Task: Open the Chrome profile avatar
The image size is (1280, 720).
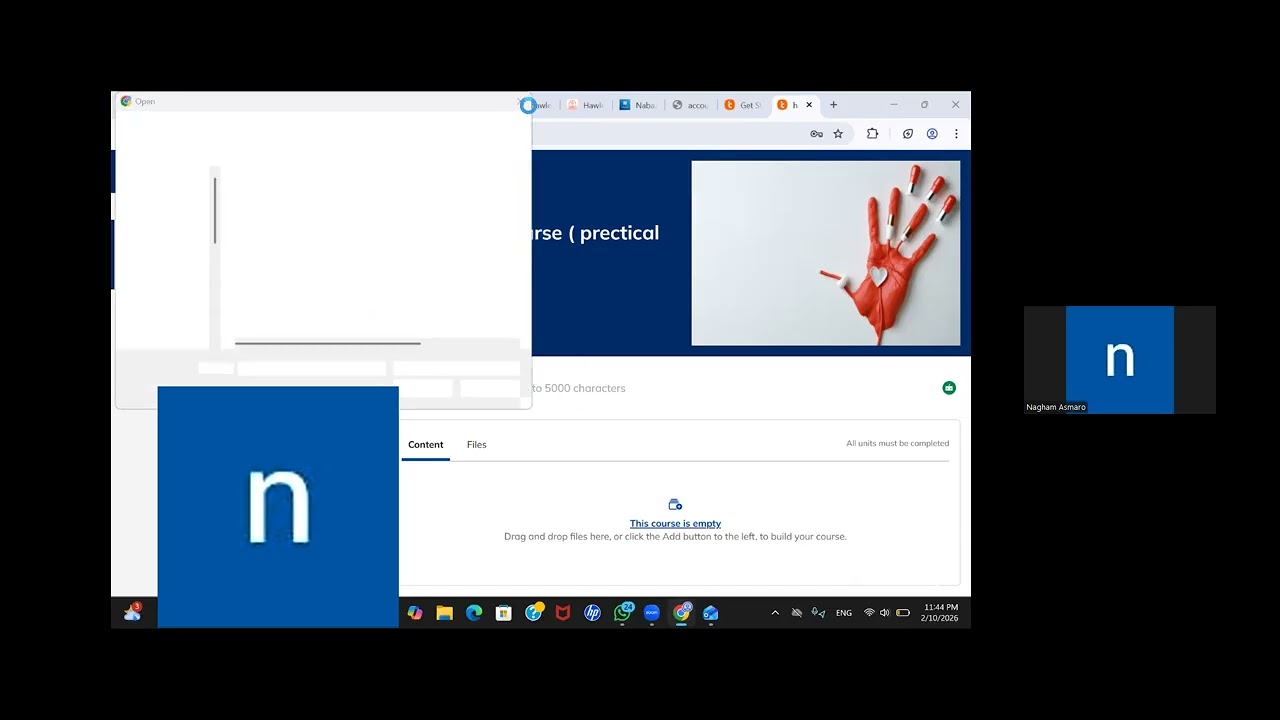Action: pyautogui.click(x=932, y=134)
